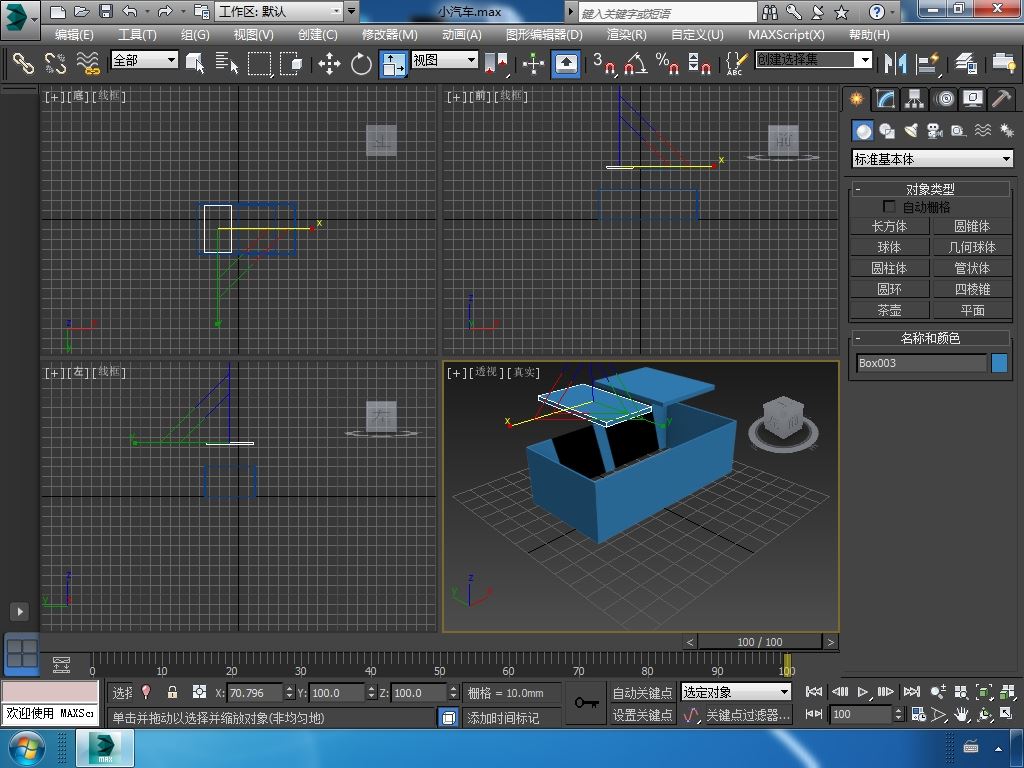Open the Layer Manager icon

click(965, 63)
